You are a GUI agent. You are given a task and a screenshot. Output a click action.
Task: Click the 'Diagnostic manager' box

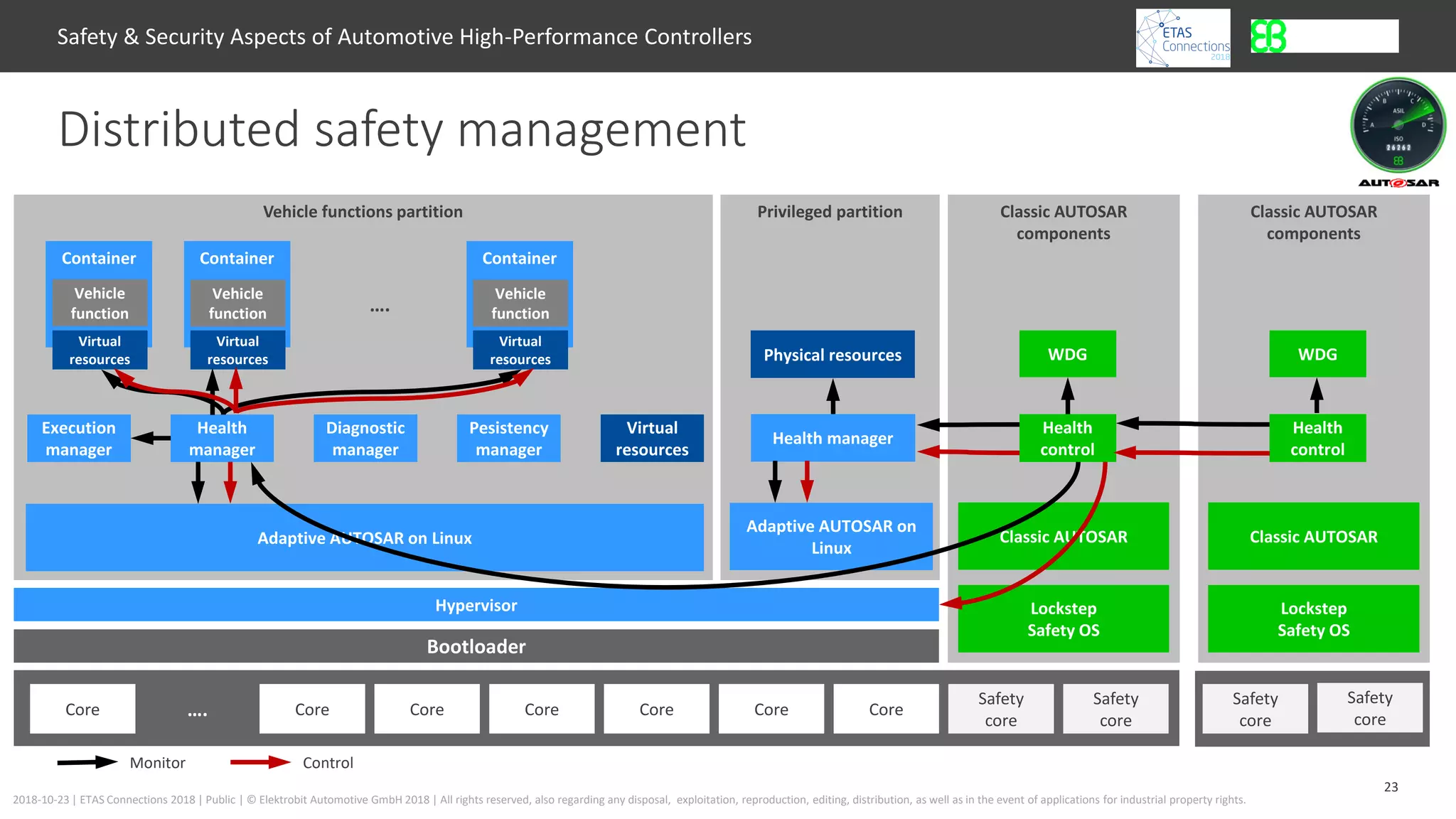click(x=365, y=439)
